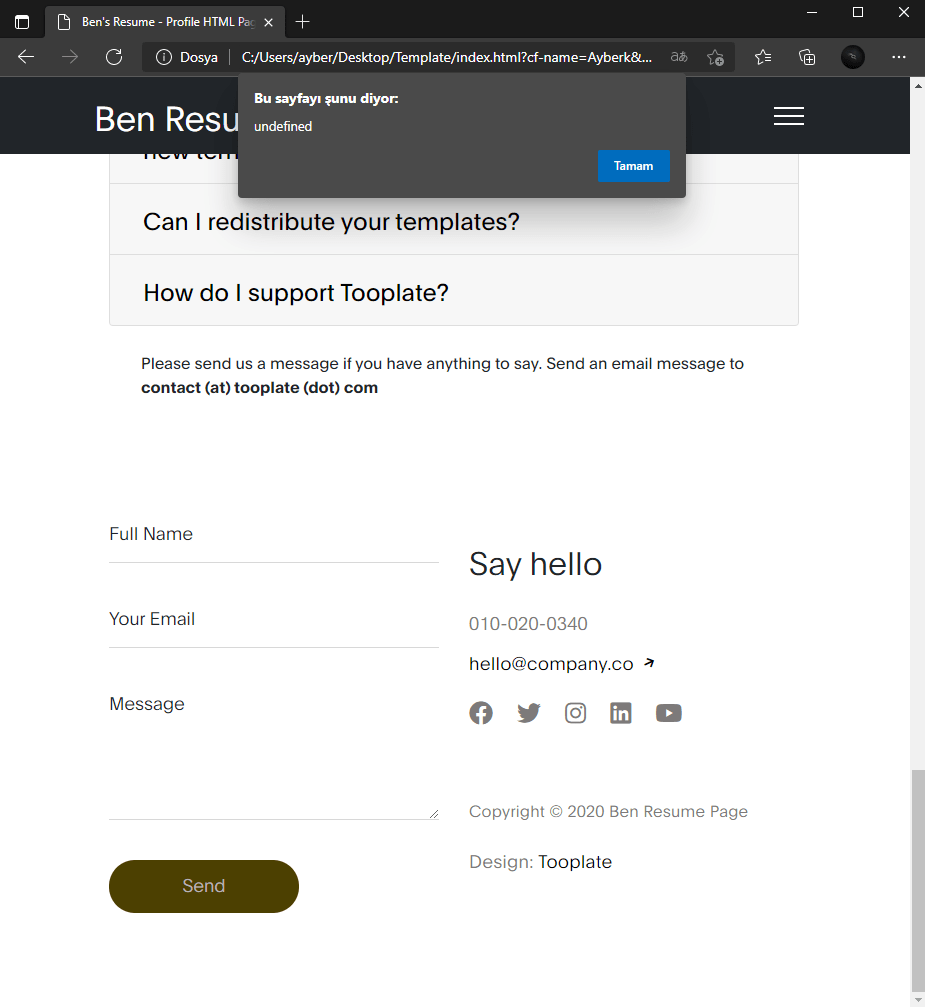This screenshot has width=925, height=1007.
Task: Submit form with Send button
Action: (204, 886)
